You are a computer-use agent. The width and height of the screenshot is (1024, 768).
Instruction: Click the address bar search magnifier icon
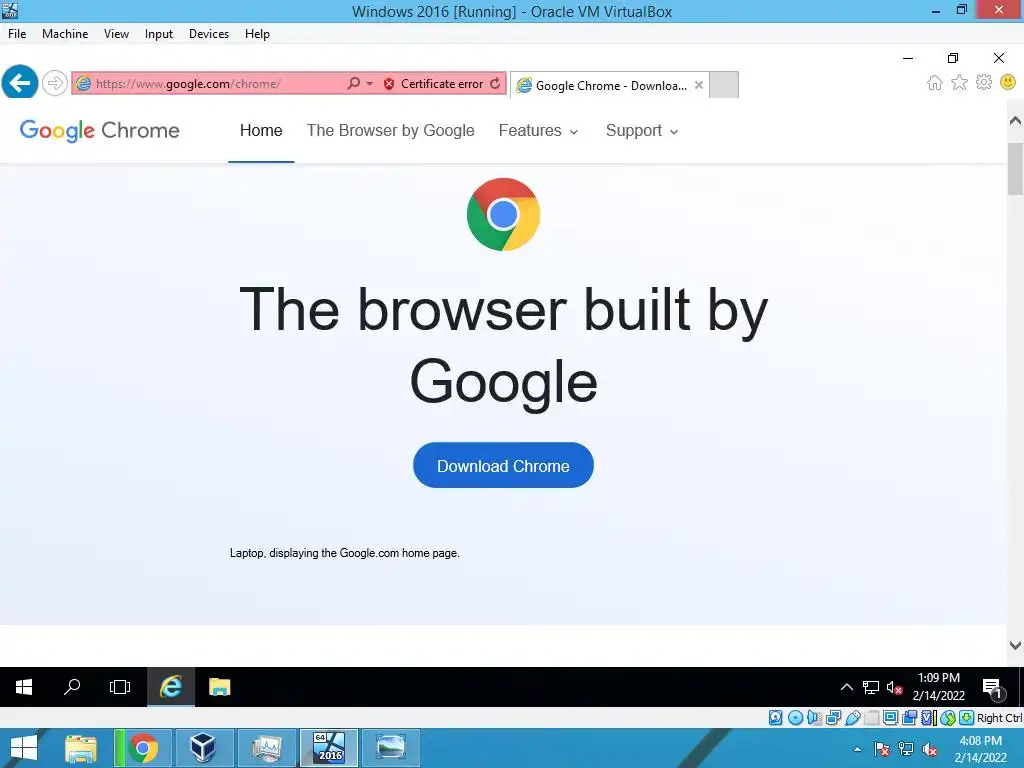(353, 84)
